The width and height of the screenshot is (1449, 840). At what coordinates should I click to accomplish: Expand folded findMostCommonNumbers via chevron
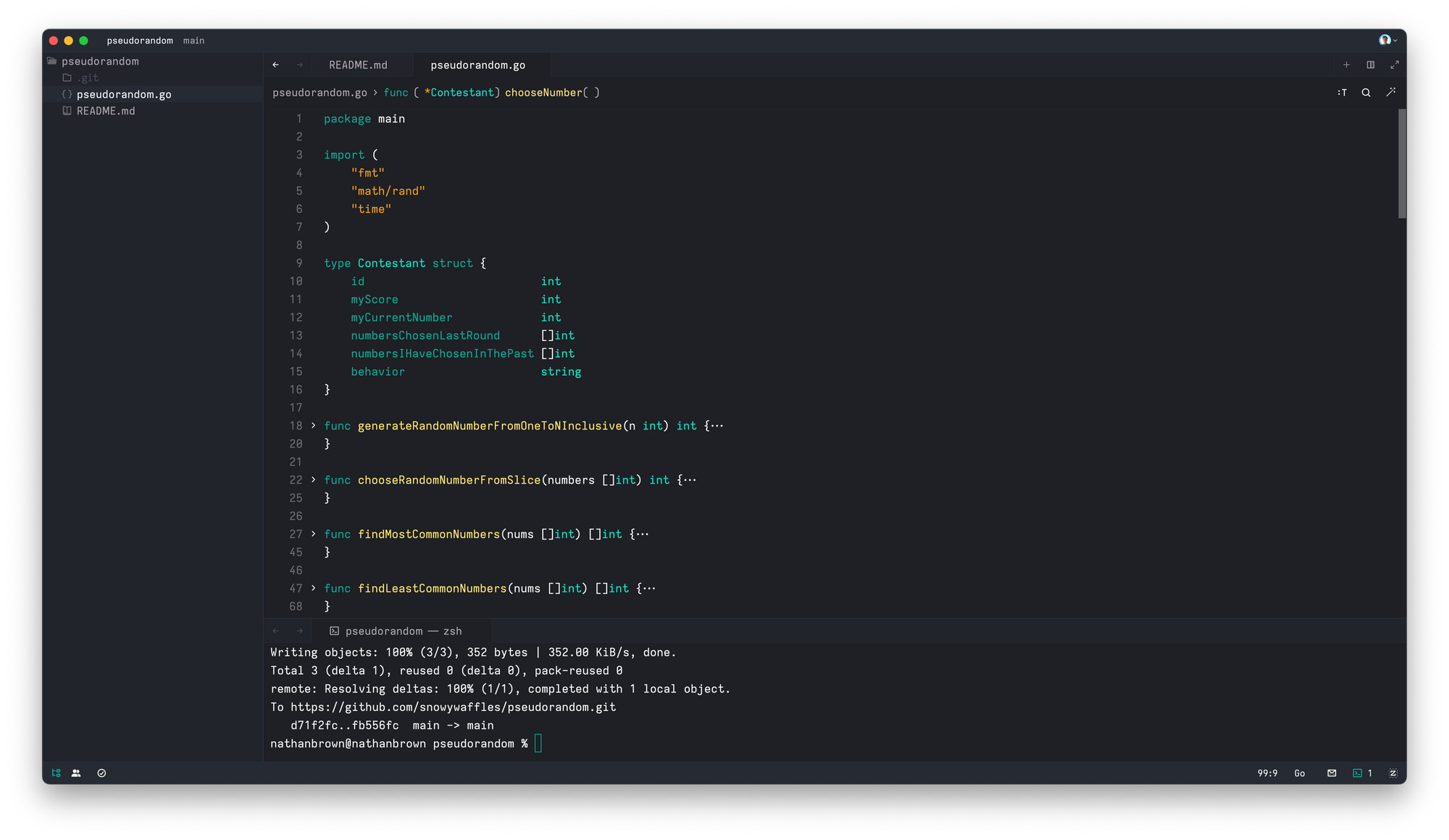tap(314, 534)
